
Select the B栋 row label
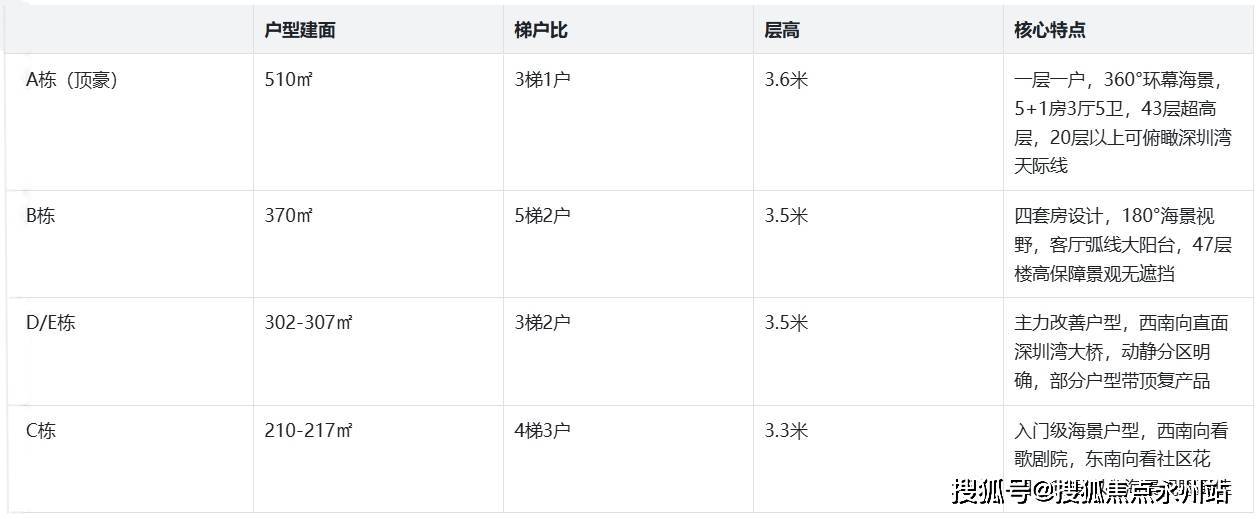[41, 215]
